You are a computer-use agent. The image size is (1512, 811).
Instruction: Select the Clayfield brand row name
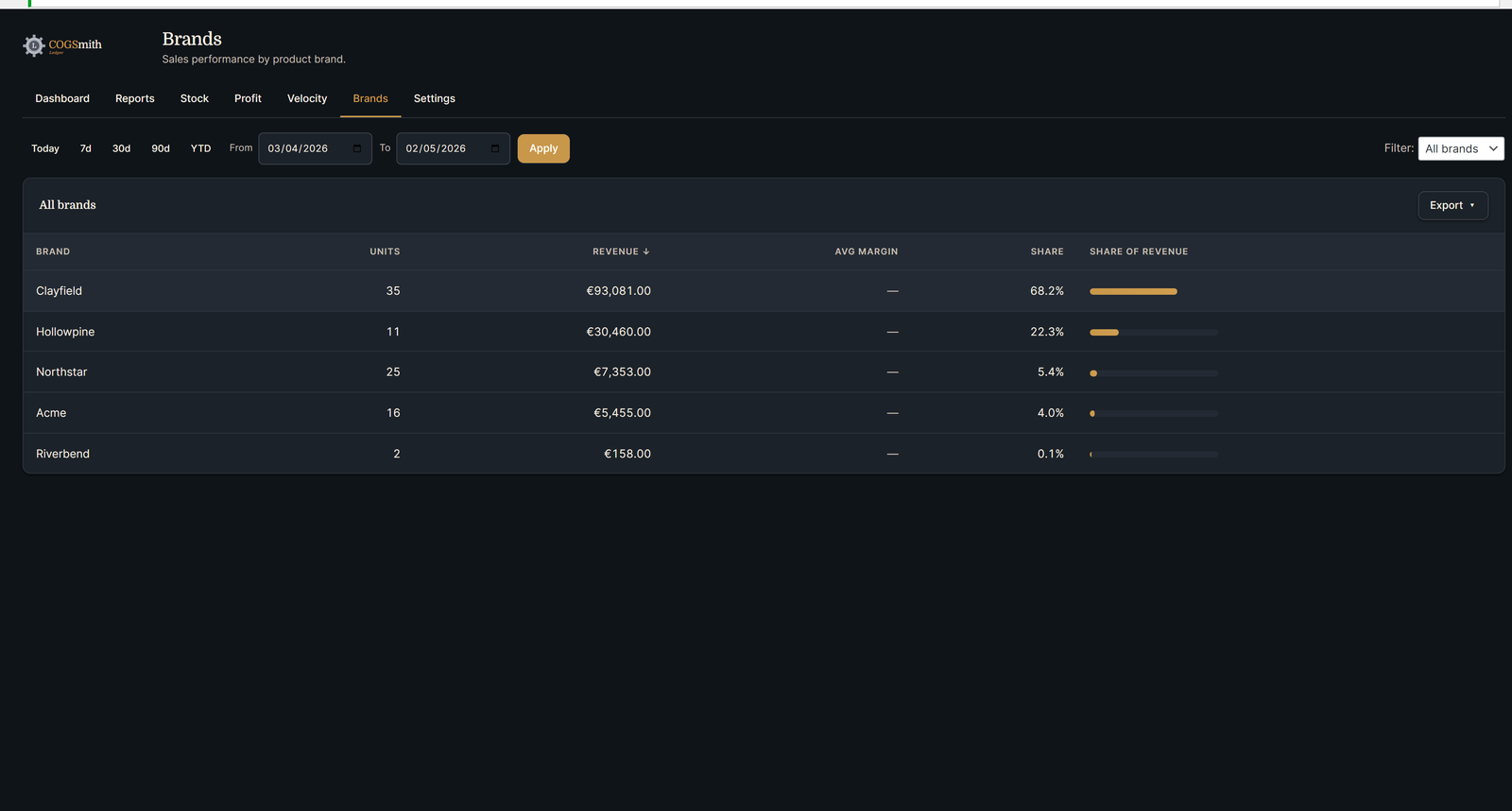[59, 291]
